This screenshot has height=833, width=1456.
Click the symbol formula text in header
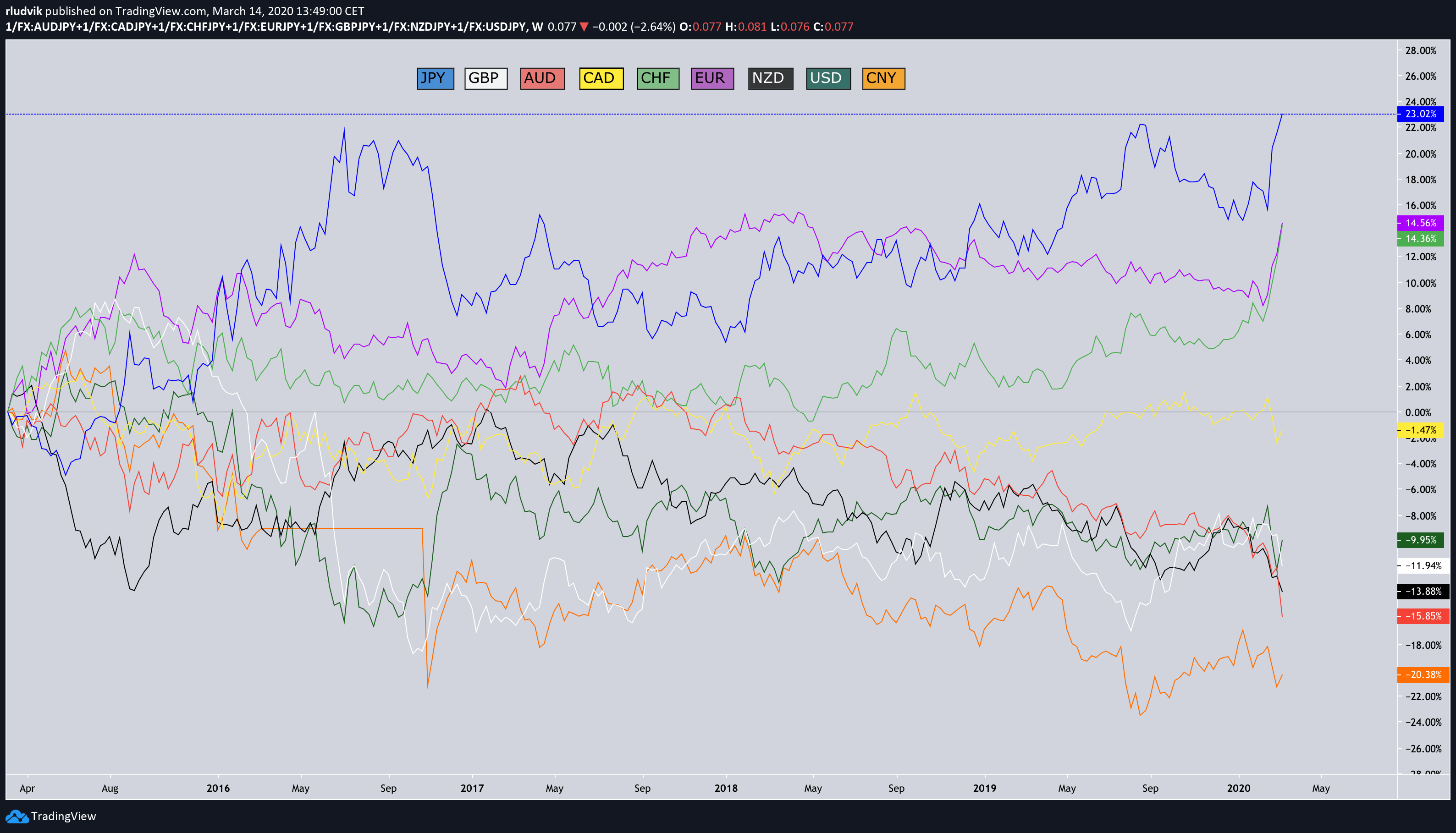(x=265, y=27)
